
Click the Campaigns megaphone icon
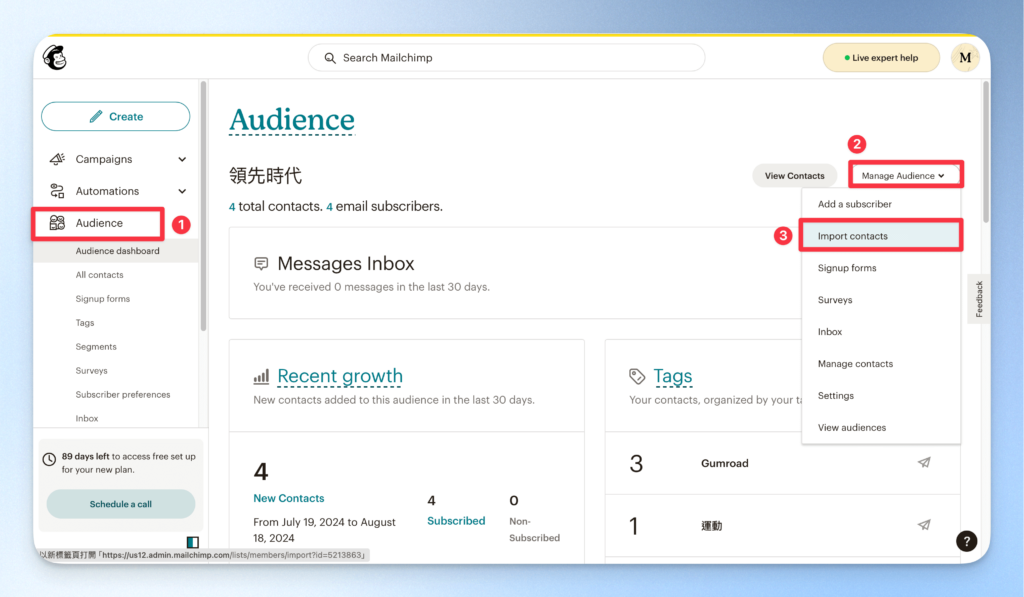57,159
